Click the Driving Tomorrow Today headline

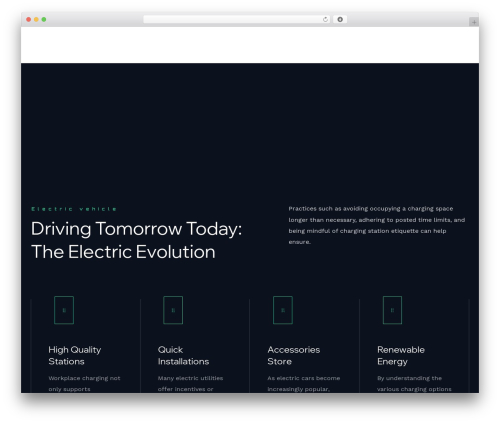(136, 240)
